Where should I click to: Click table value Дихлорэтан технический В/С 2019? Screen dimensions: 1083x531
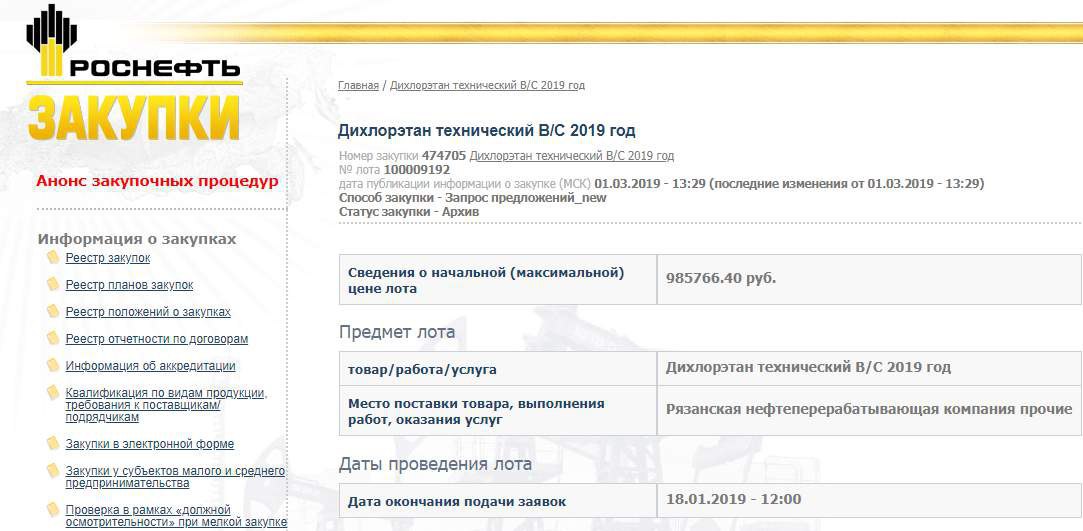tap(808, 367)
